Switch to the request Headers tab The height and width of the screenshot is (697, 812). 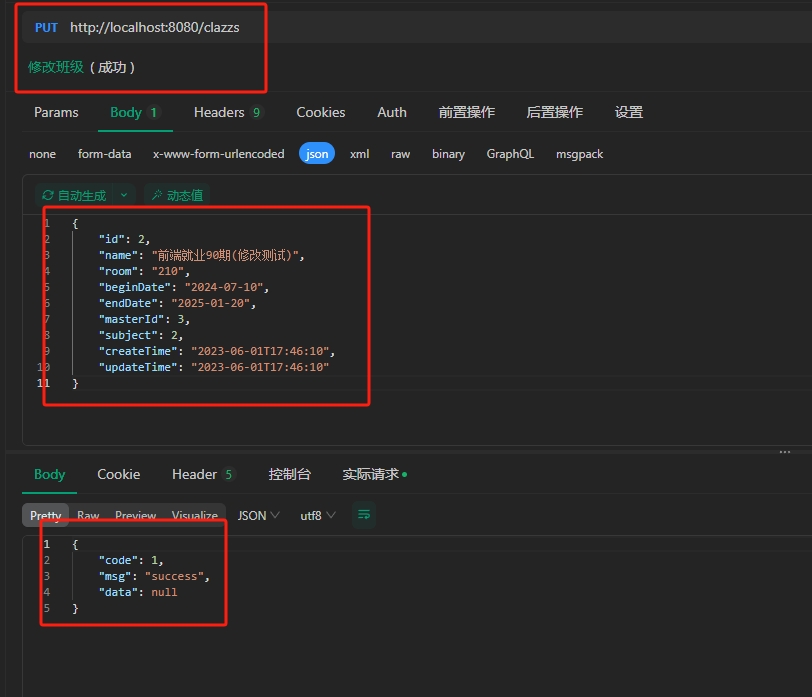coord(227,112)
